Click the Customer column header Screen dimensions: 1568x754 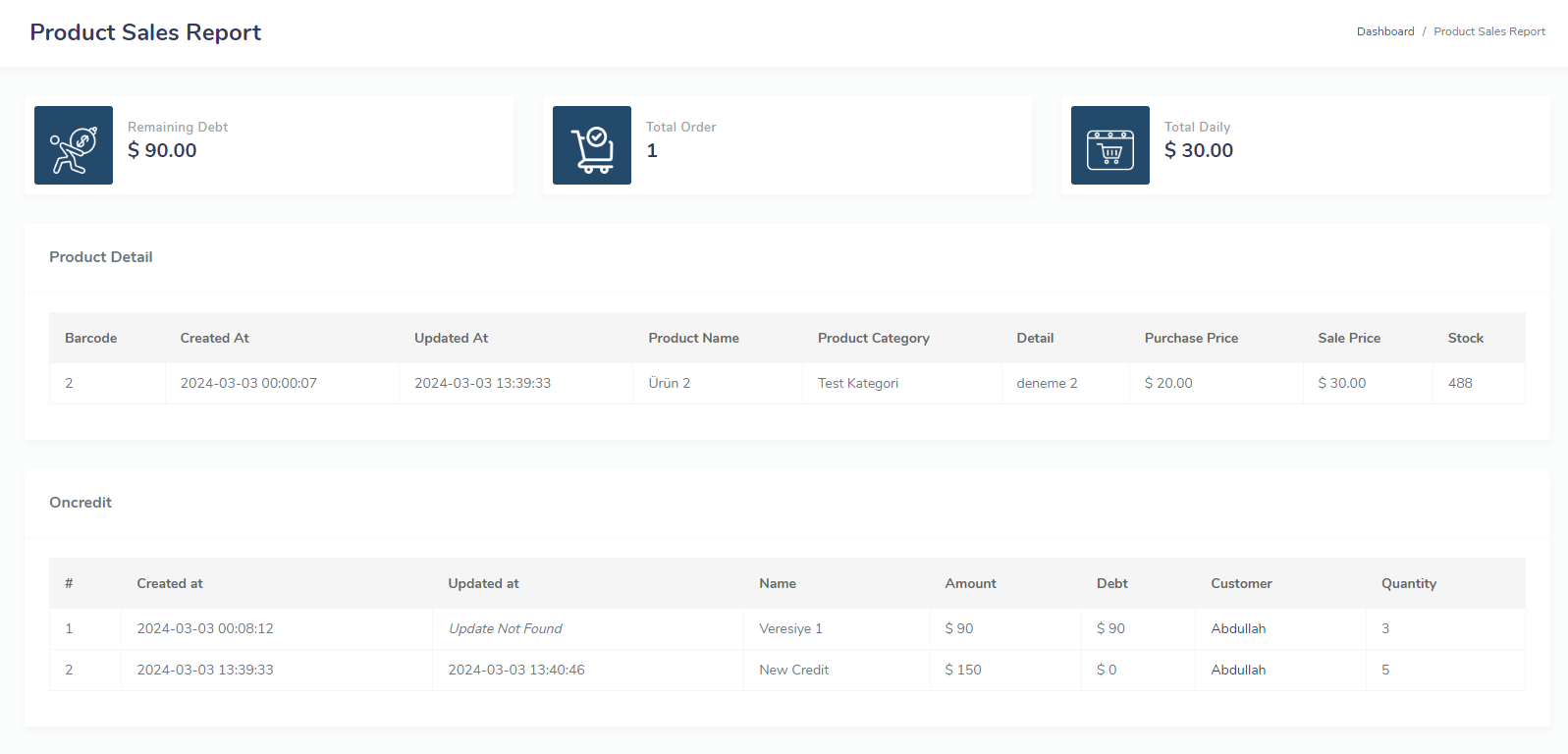1241,583
